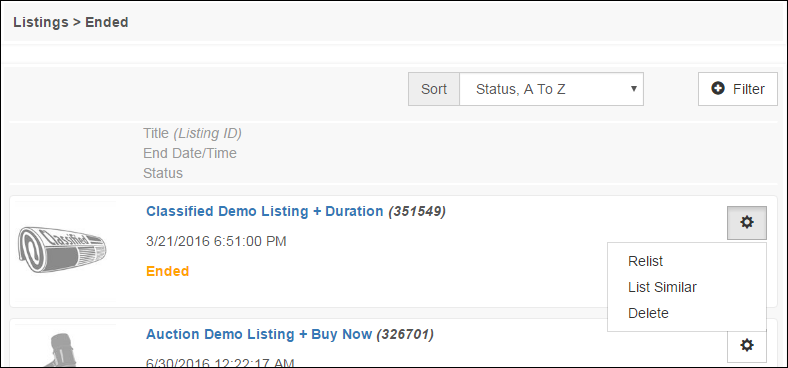Select List Similar in the dropdown menu

[662, 288]
